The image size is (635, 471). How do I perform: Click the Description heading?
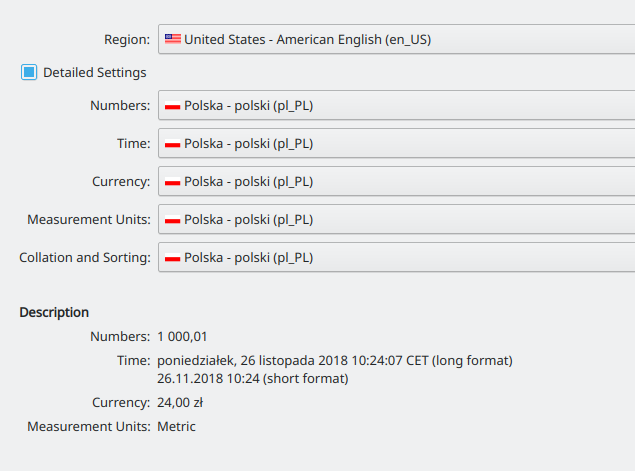point(54,313)
